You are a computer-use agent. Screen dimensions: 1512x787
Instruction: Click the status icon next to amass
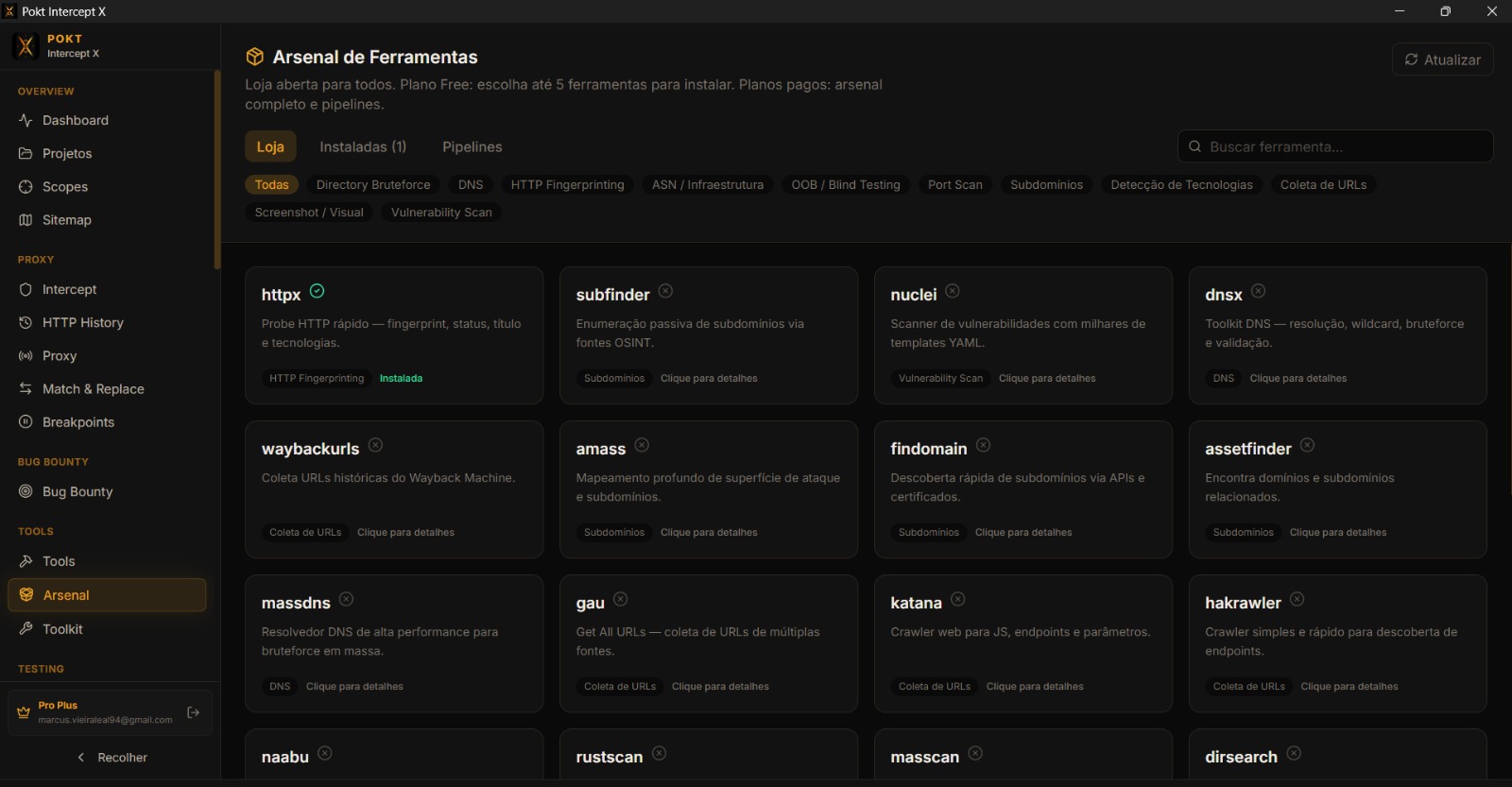point(642,445)
